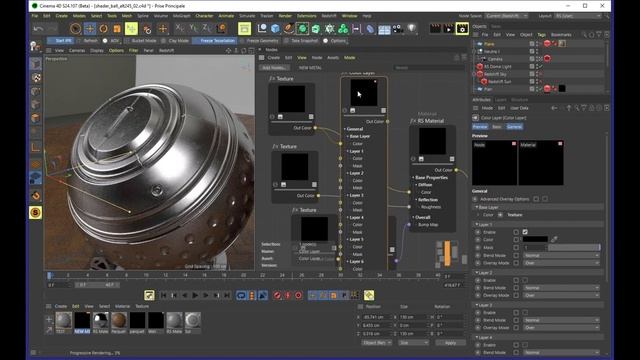The height and width of the screenshot is (360, 640).
Task: Click the back arrow in Attributes panel
Action: (554, 108)
